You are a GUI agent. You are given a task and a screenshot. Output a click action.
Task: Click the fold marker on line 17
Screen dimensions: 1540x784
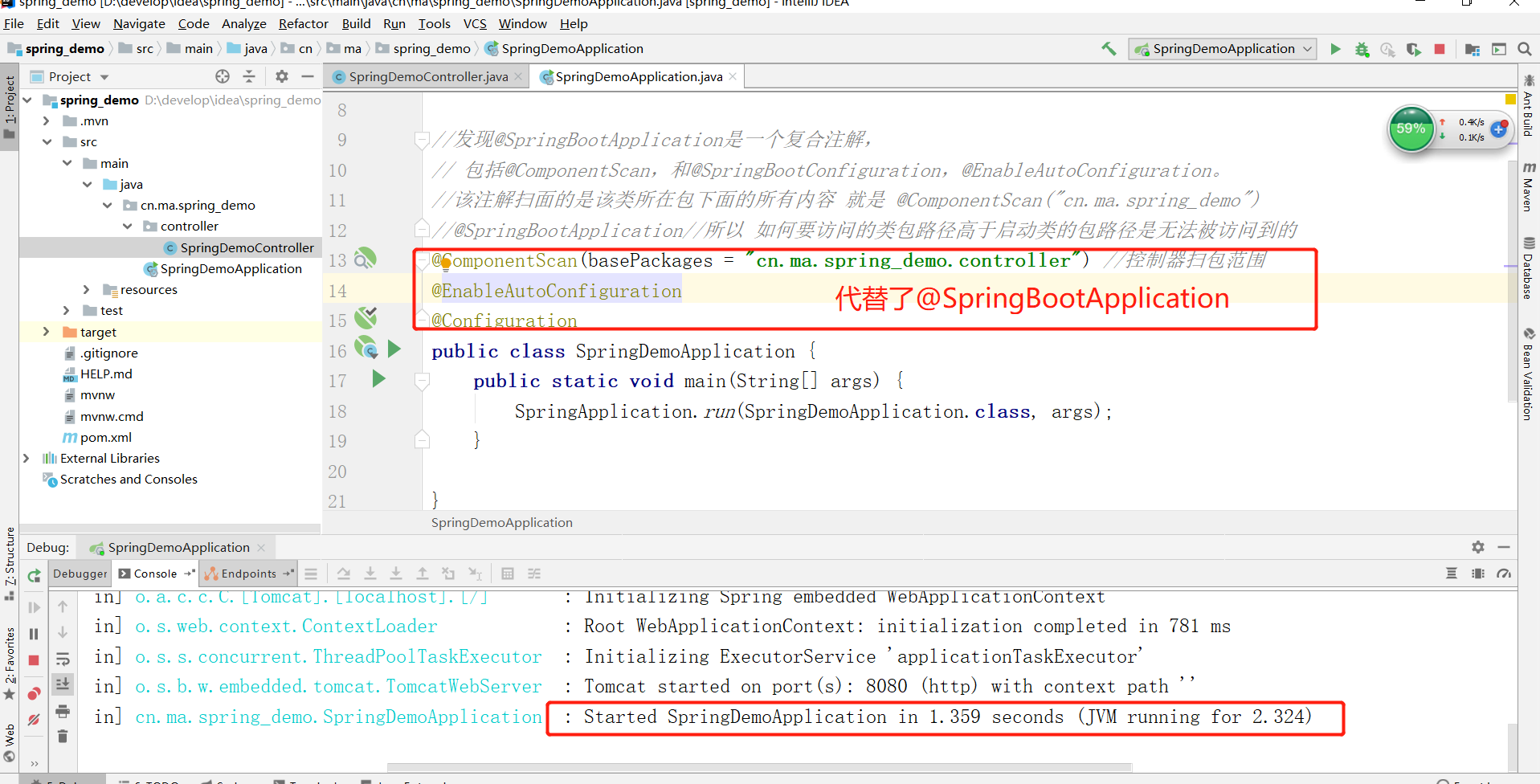click(422, 381)
